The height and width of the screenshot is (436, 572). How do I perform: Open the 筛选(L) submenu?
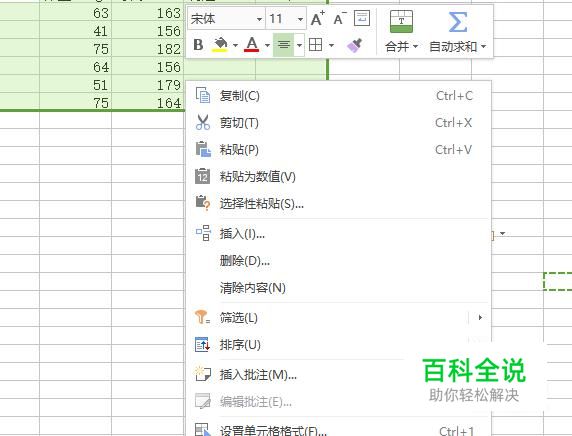[x=339, y=317]
